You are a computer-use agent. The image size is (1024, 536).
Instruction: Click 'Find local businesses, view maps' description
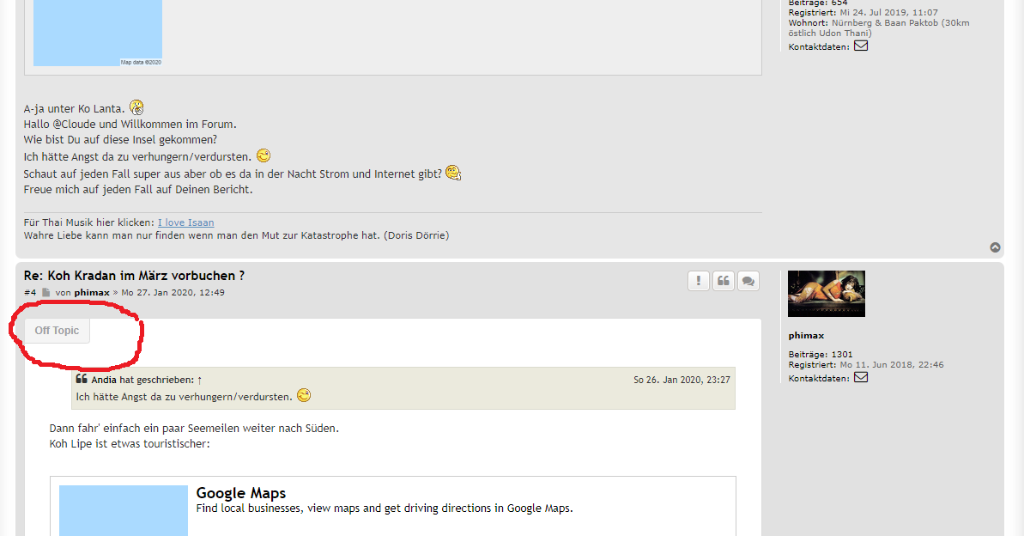(384, 508)
